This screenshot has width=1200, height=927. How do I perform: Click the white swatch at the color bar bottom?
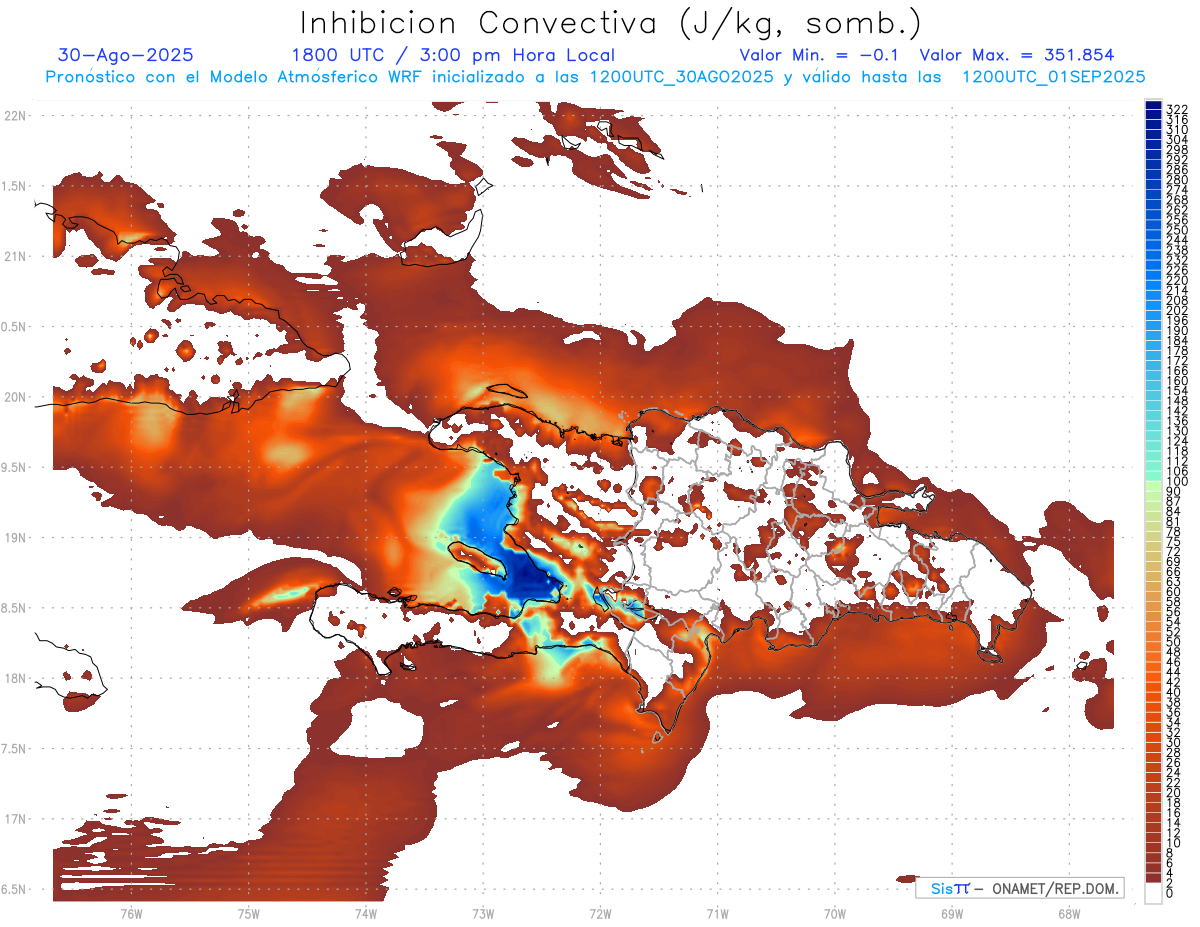(1153, 893)
